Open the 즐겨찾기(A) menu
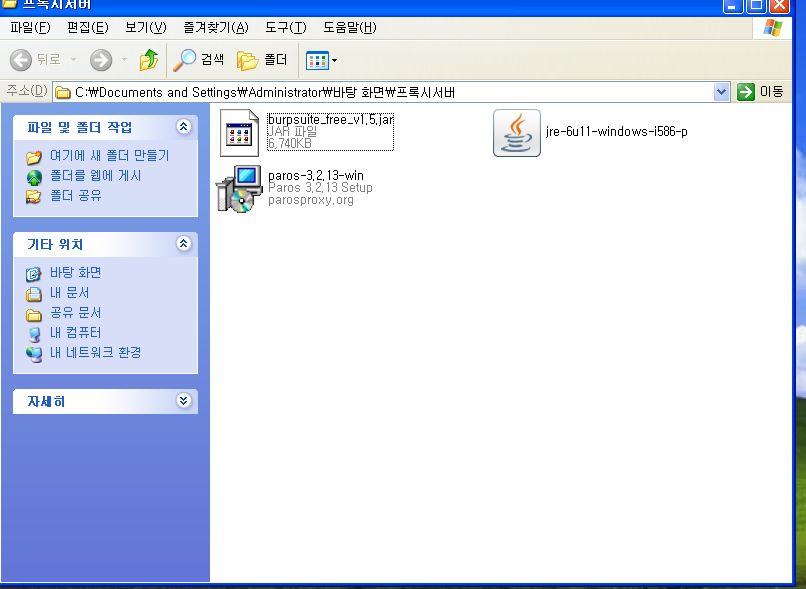 [x=216, y=27]
